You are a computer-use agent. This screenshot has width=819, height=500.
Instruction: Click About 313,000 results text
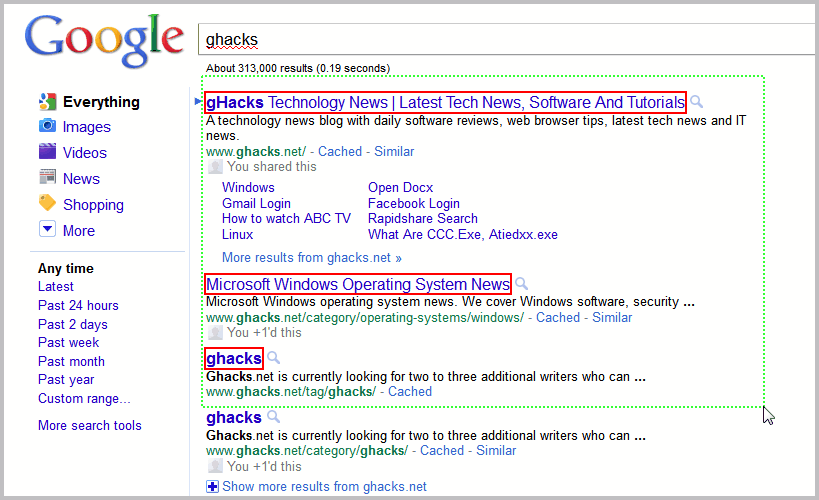tap(298, 68)
